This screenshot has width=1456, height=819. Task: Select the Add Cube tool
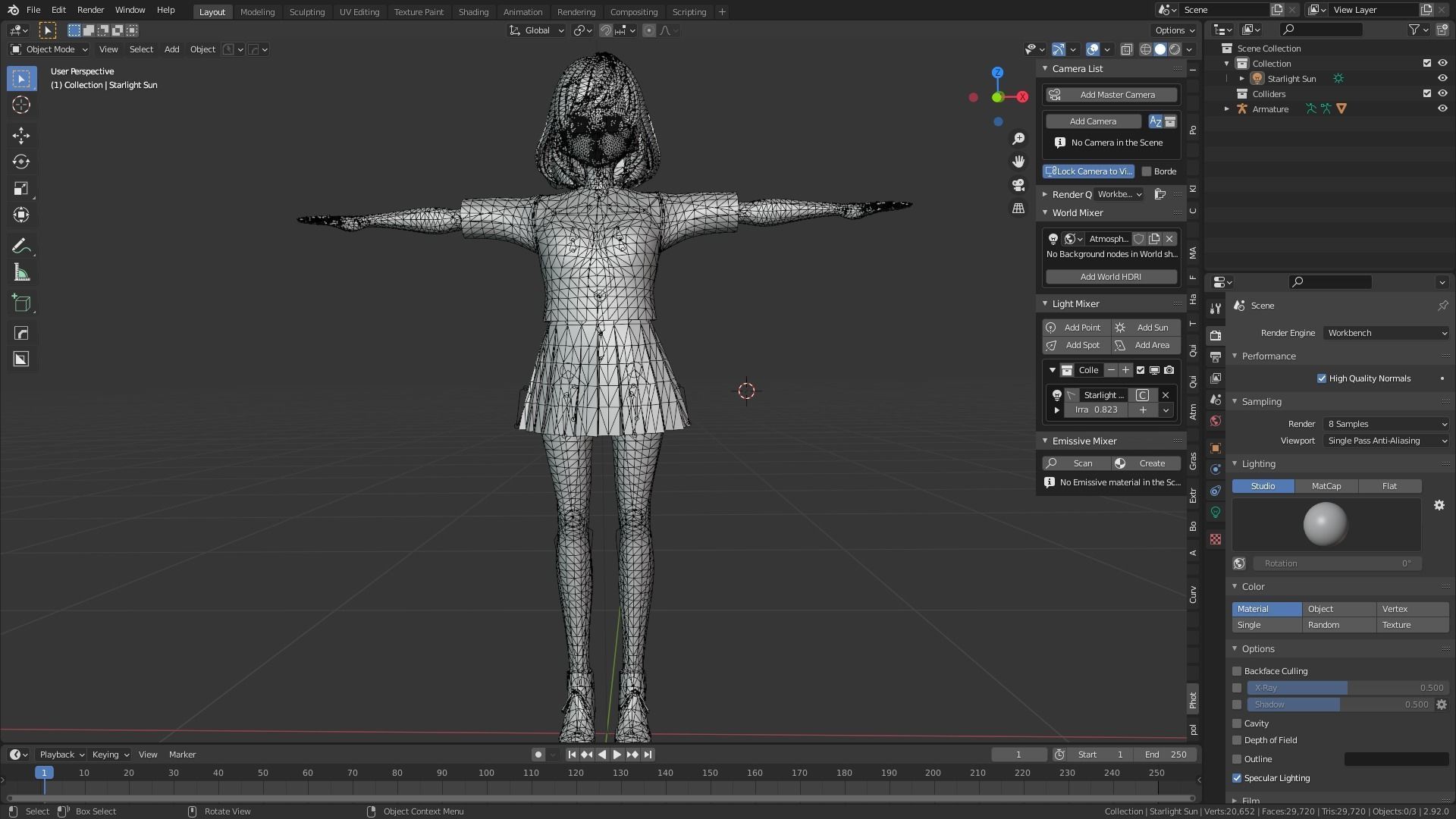(x=21, y=303)
